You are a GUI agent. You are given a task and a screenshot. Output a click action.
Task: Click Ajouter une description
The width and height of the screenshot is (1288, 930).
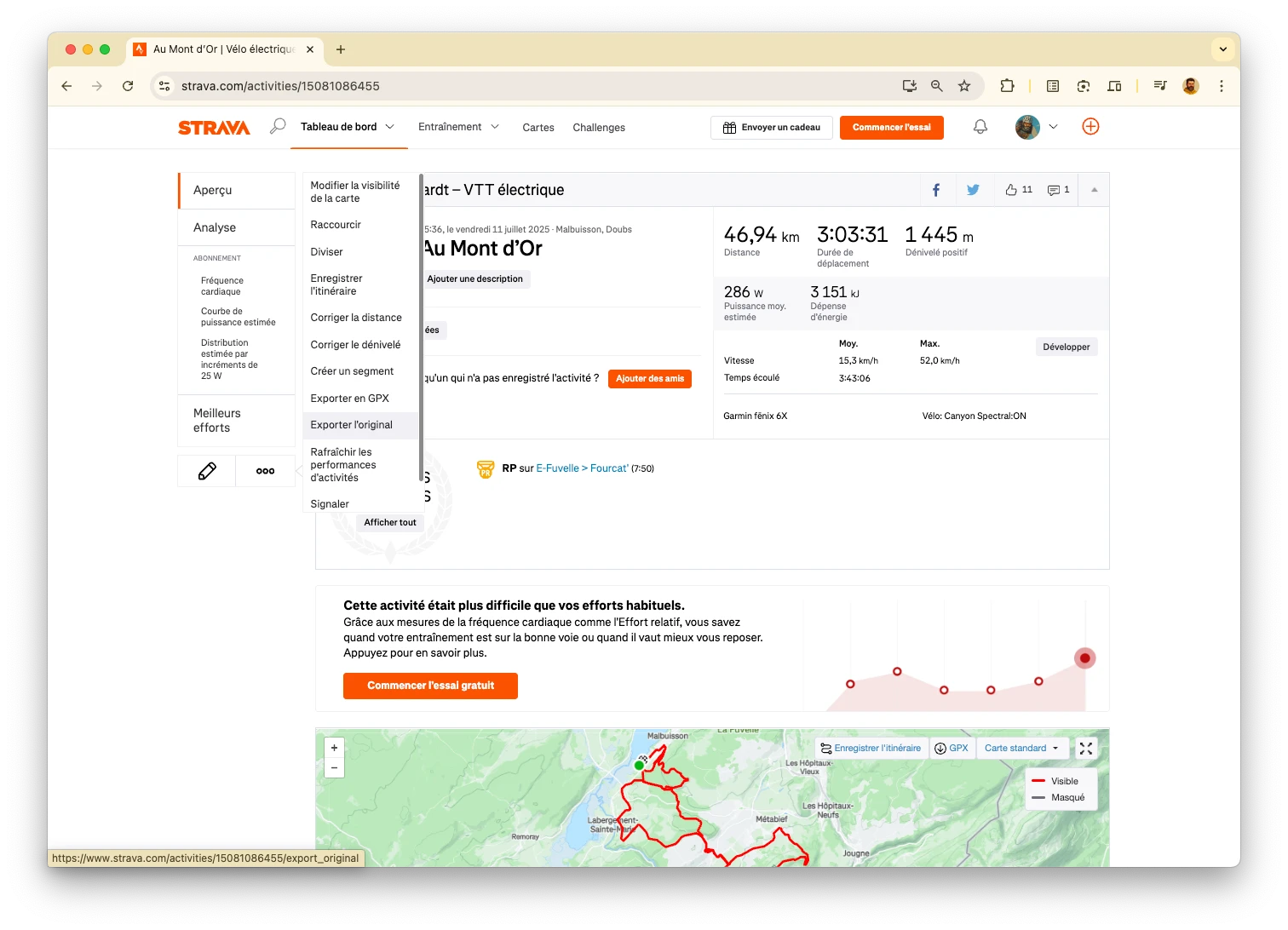(475, 279)
